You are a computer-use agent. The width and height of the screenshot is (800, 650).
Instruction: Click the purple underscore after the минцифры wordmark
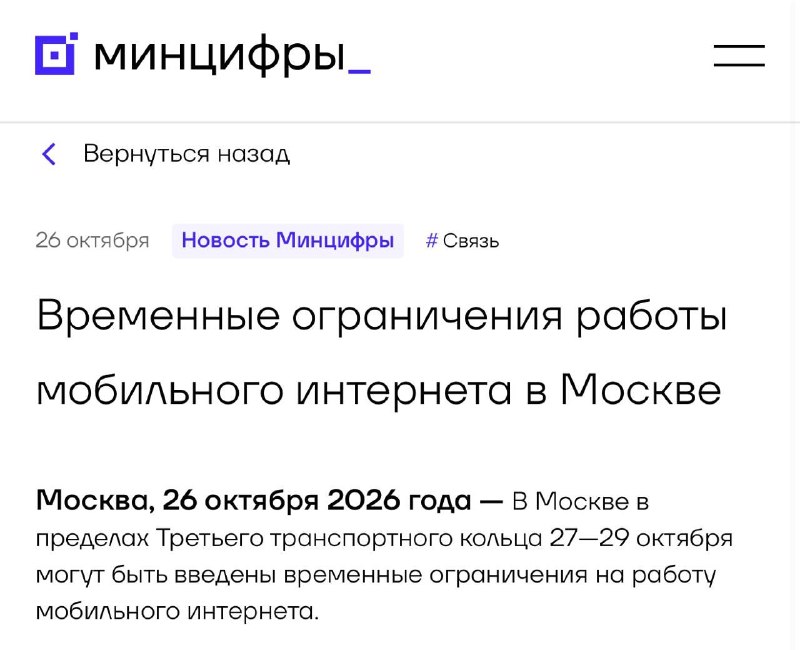click(359, 72)
